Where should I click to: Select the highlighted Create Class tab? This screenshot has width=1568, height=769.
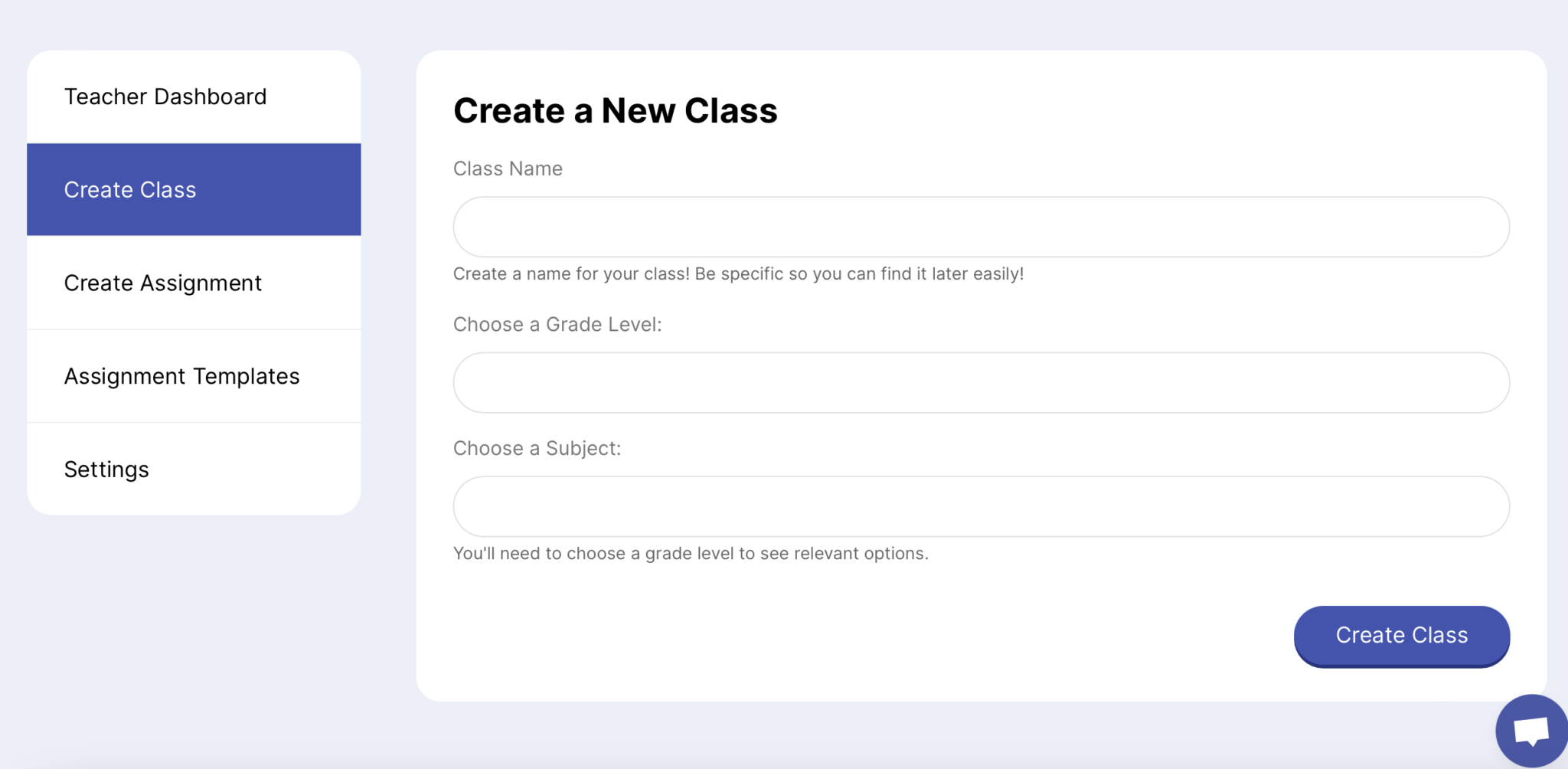coord(129,189)
